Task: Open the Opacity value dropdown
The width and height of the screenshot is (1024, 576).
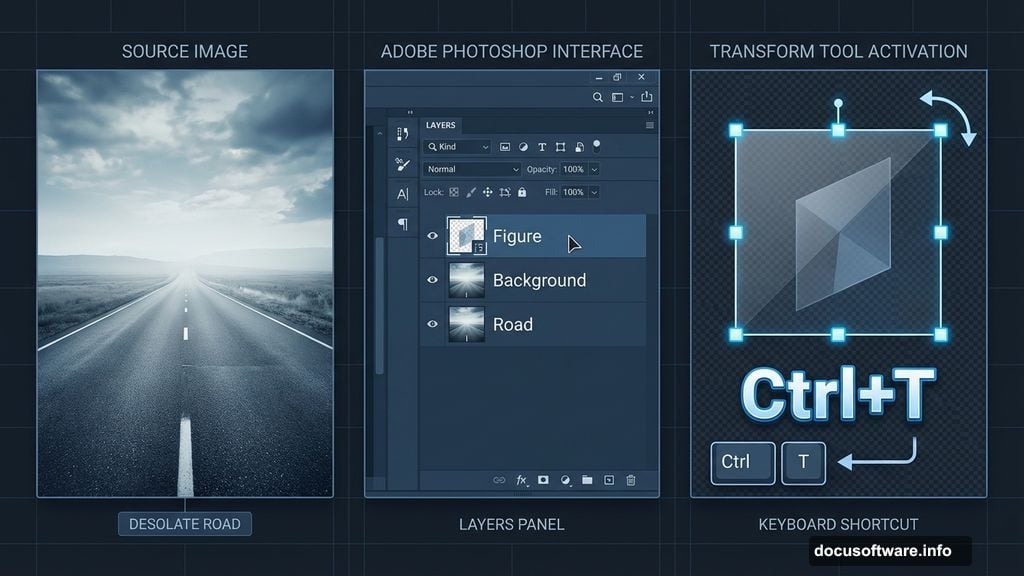Action: coord(594,169)
